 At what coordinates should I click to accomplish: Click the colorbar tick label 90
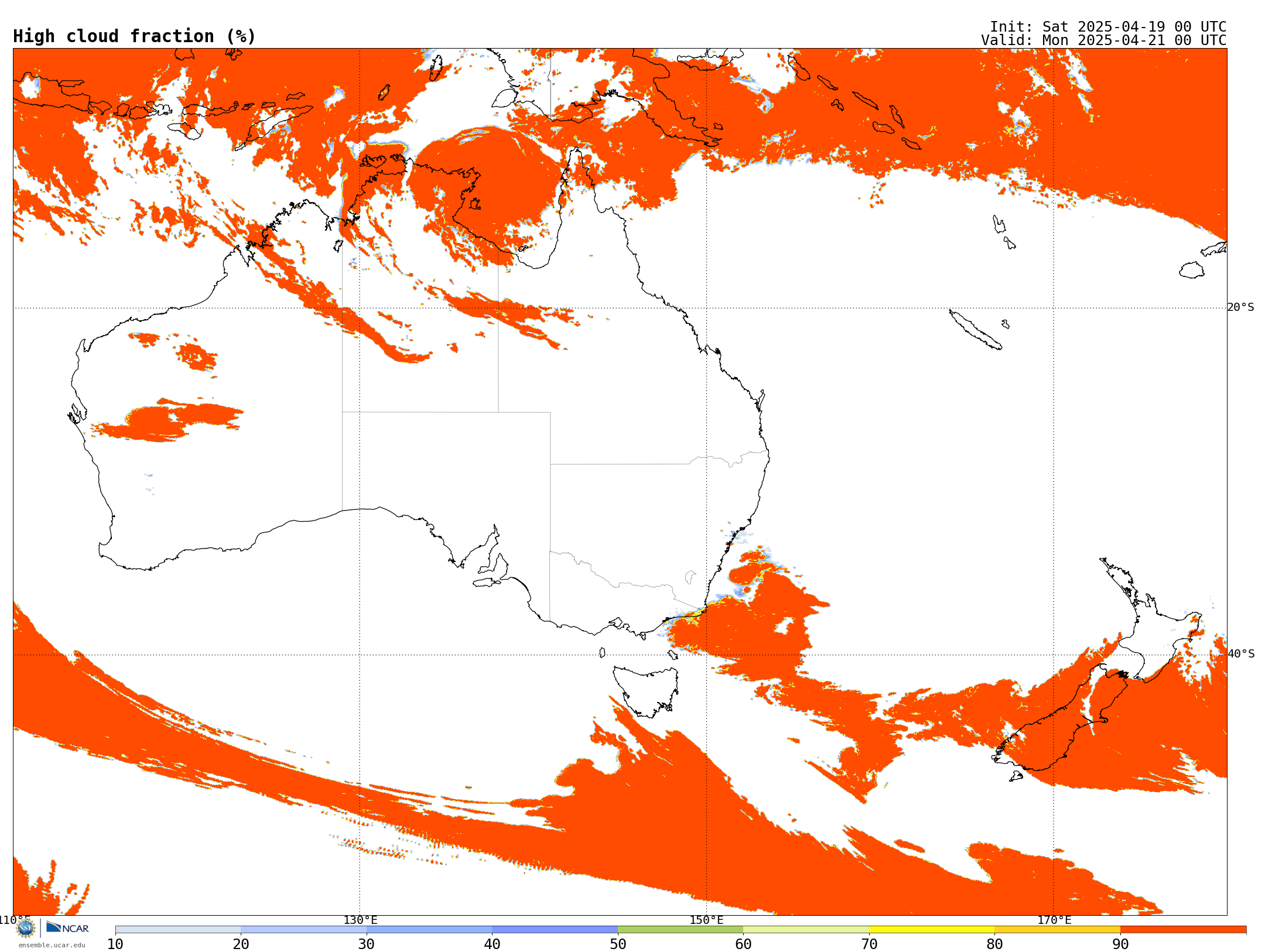coord(1120,944)
